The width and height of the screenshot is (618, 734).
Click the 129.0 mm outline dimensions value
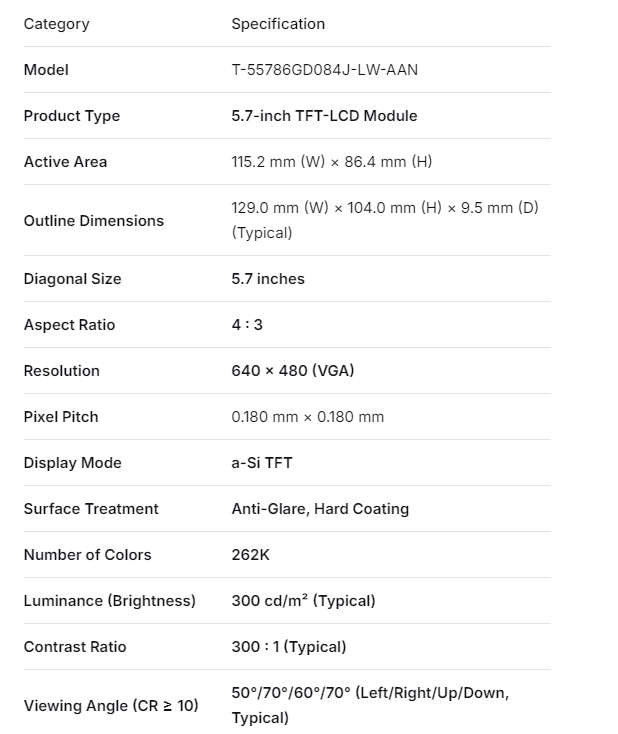[385, 209]
